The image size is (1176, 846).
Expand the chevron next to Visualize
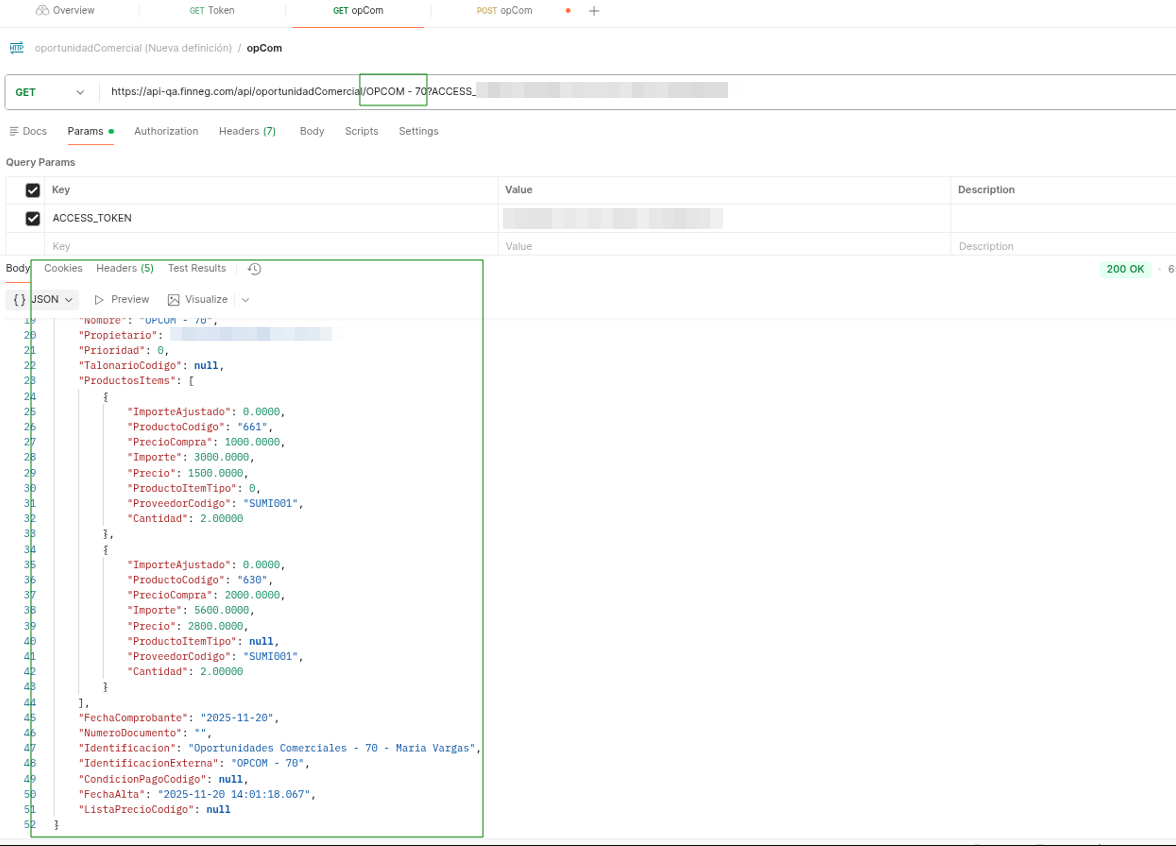click(x=245, y=300)
